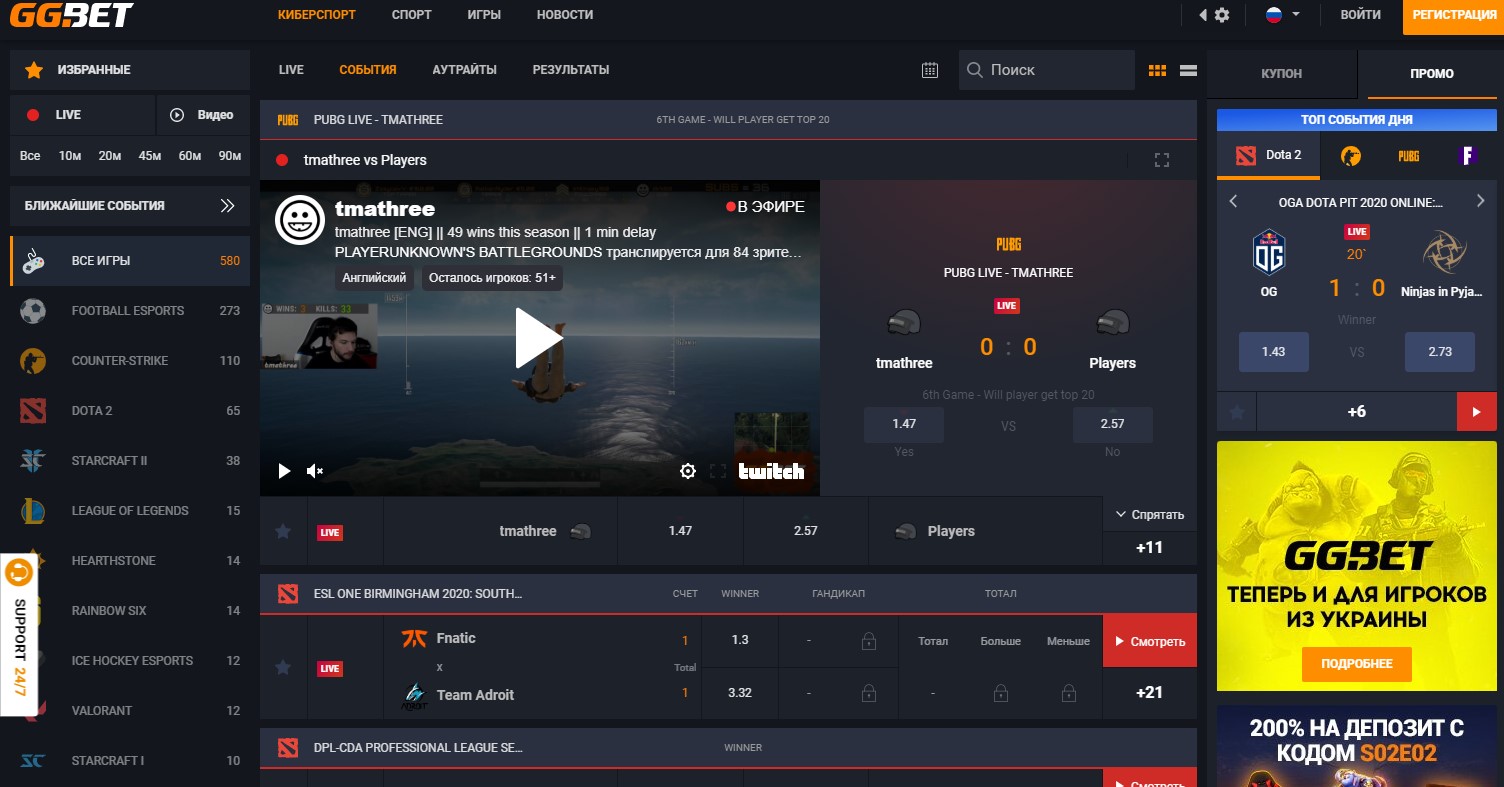Open Twitch player settings gear
The width and height of the screenshot is (1504, 787).
point(687,471)
